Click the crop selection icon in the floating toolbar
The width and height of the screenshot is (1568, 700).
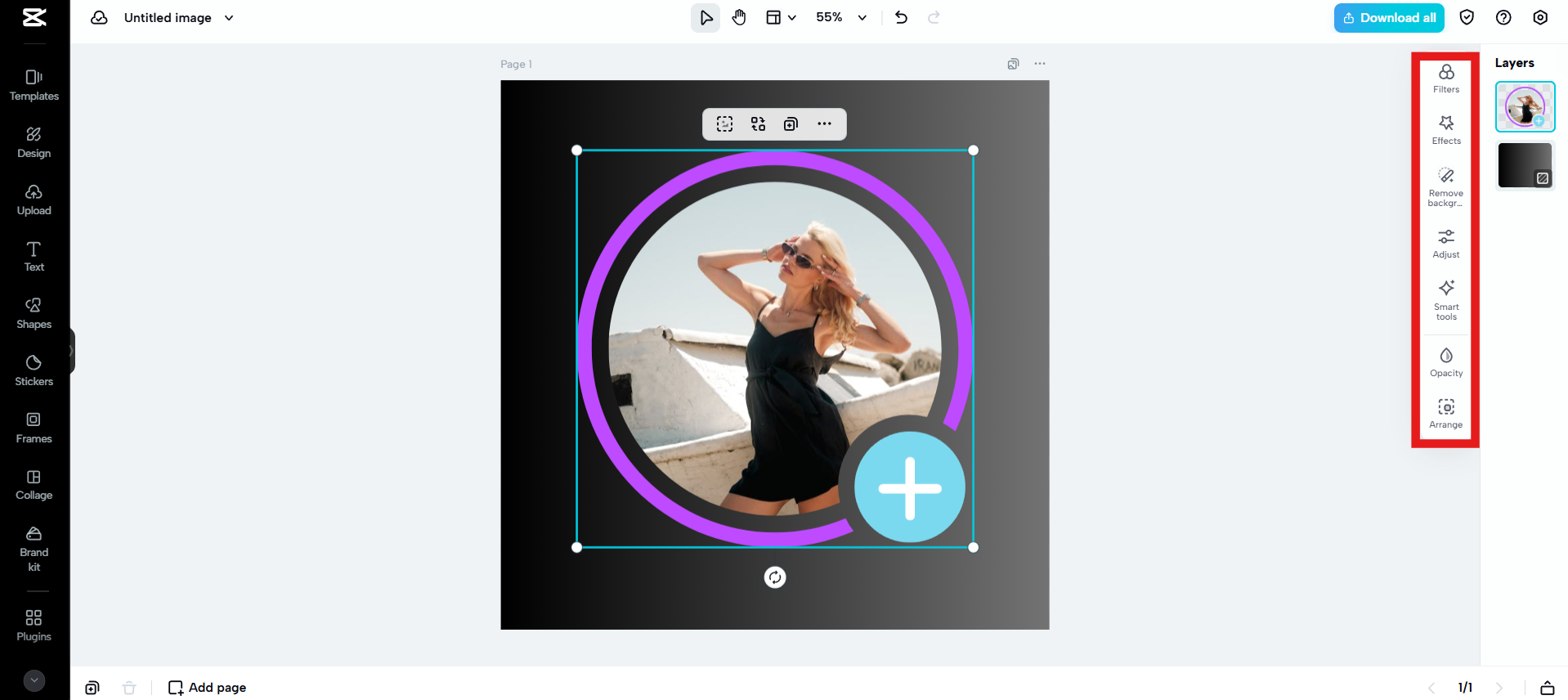[x=725, y=123]
